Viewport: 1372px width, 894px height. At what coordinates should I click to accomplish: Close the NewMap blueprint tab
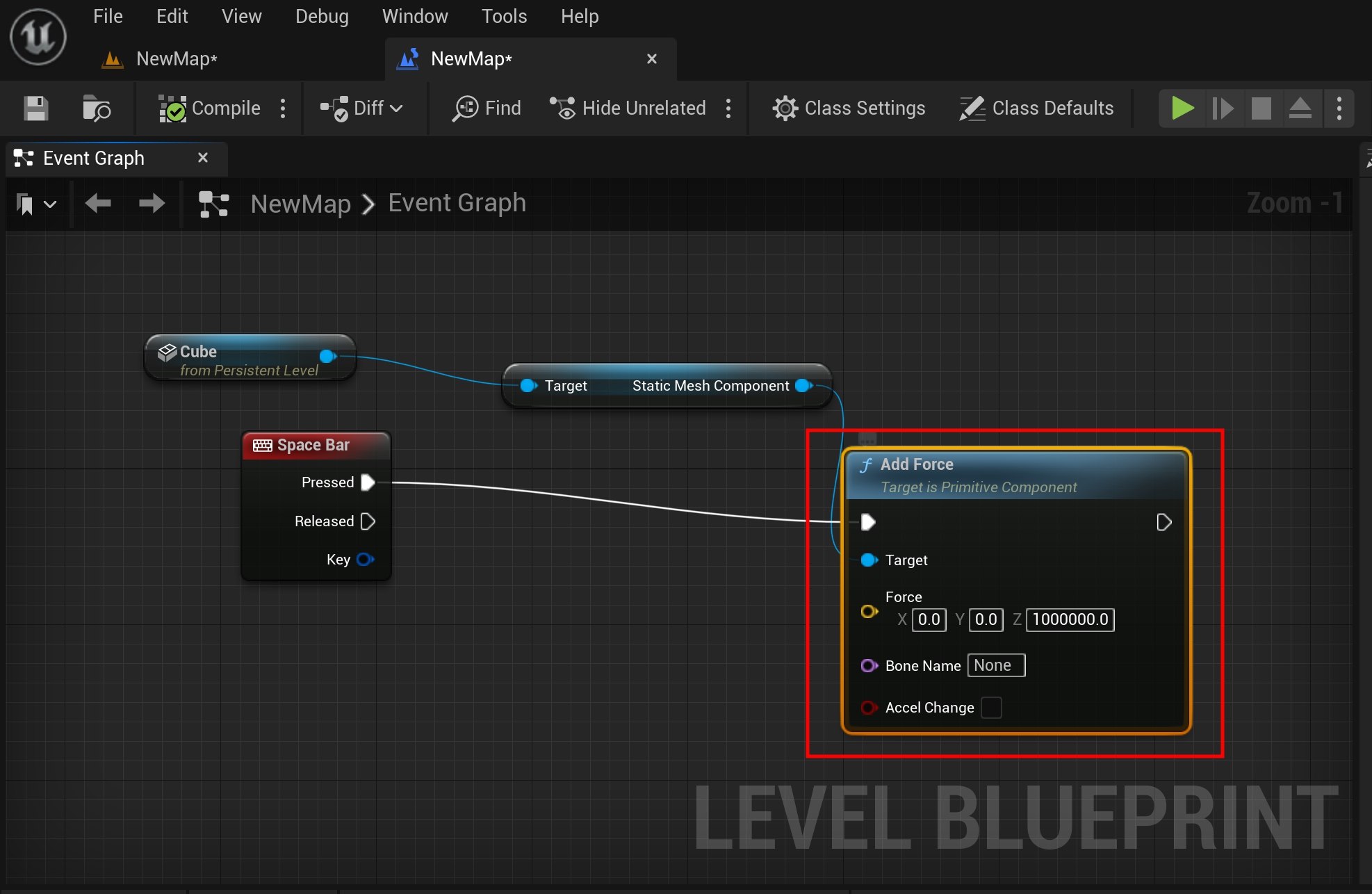652,59
